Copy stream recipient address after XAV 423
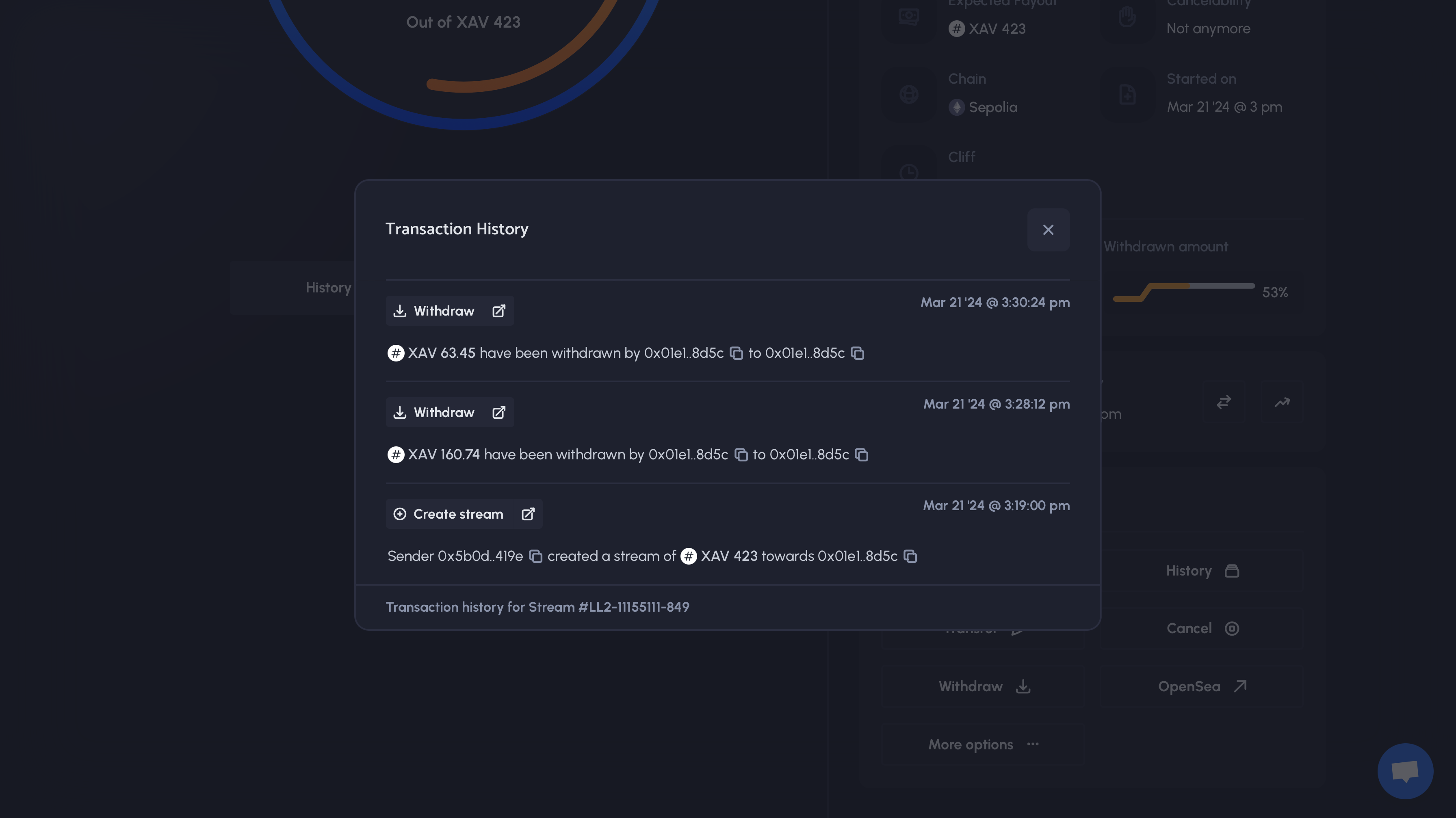 click(910, 556)
